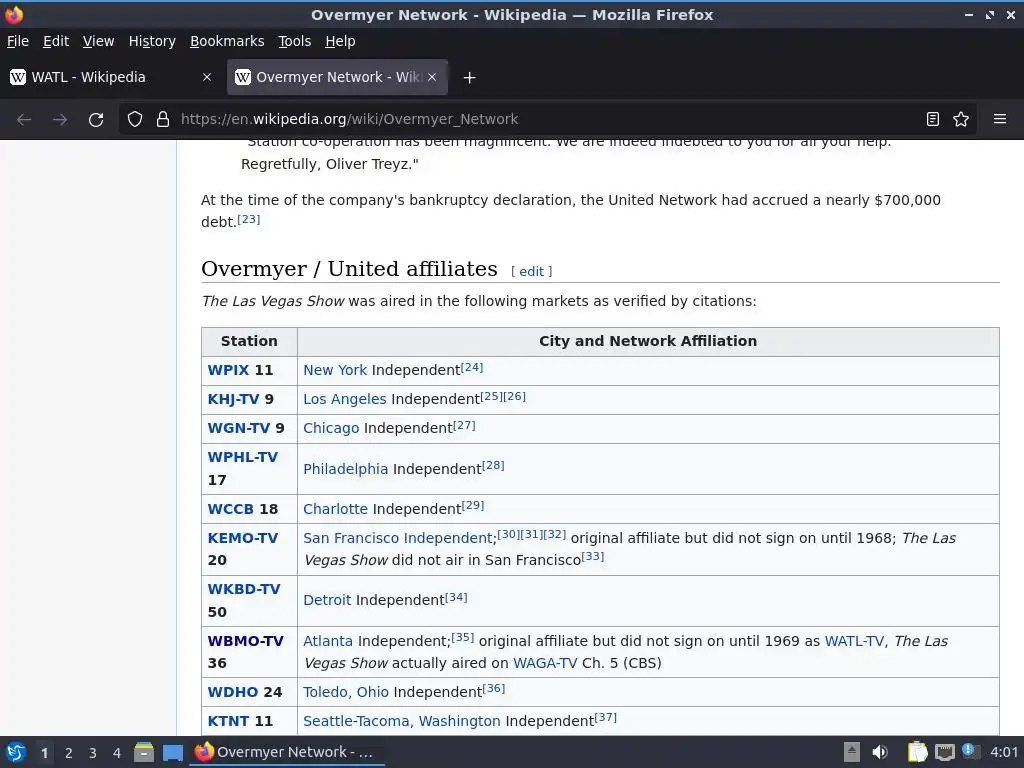Open the WKBD-TV station link

point(244,589)
